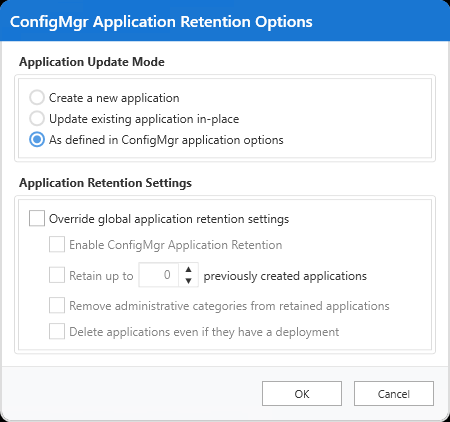The width and height of the screenshot is (450, 422).
Task: Toggle Delete applications even if they have a deployment
Action: pos(57,331)
